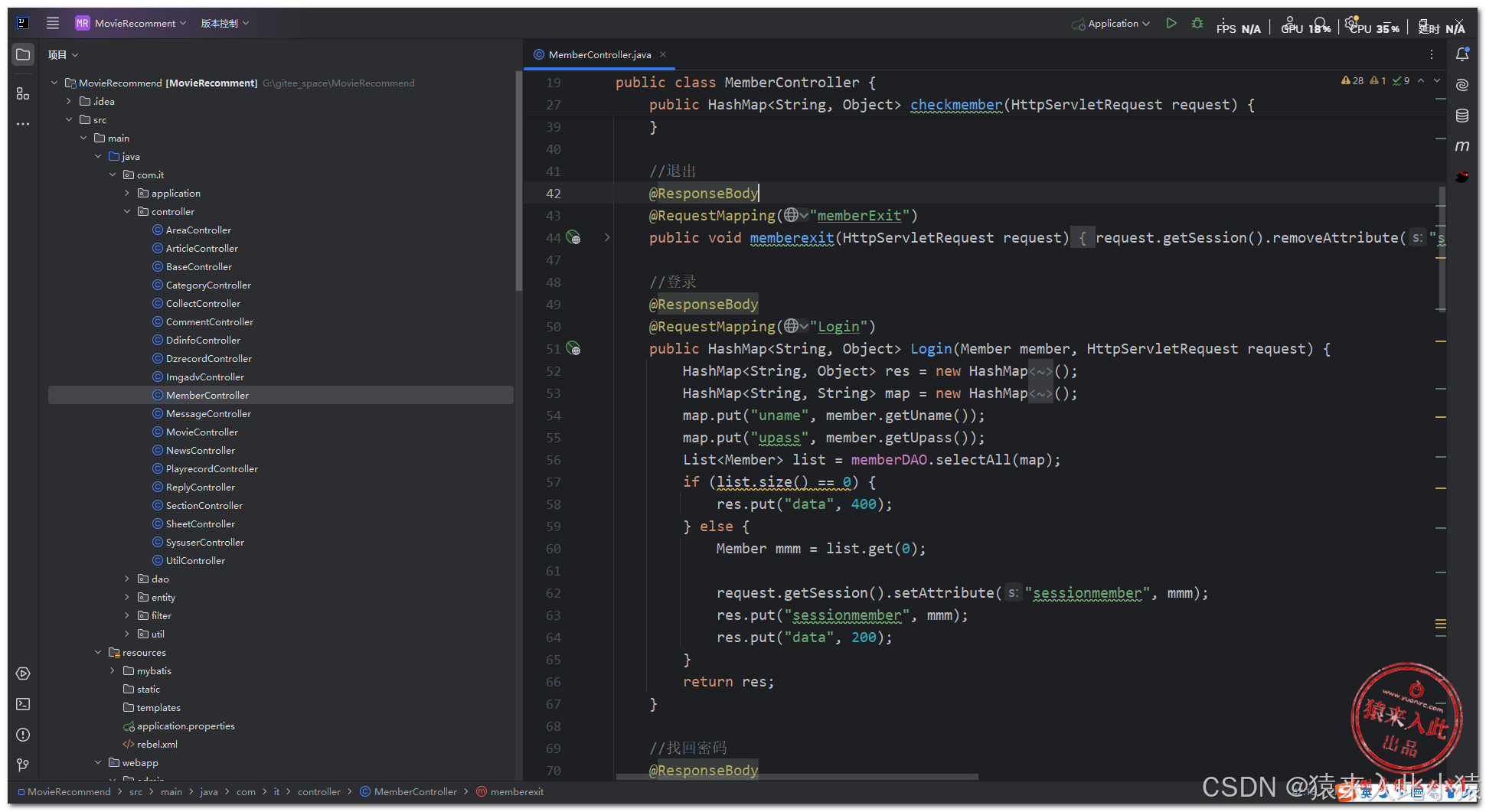Debug the Application configuration
The image size is (1486, 812).
tap(1197, 23)
